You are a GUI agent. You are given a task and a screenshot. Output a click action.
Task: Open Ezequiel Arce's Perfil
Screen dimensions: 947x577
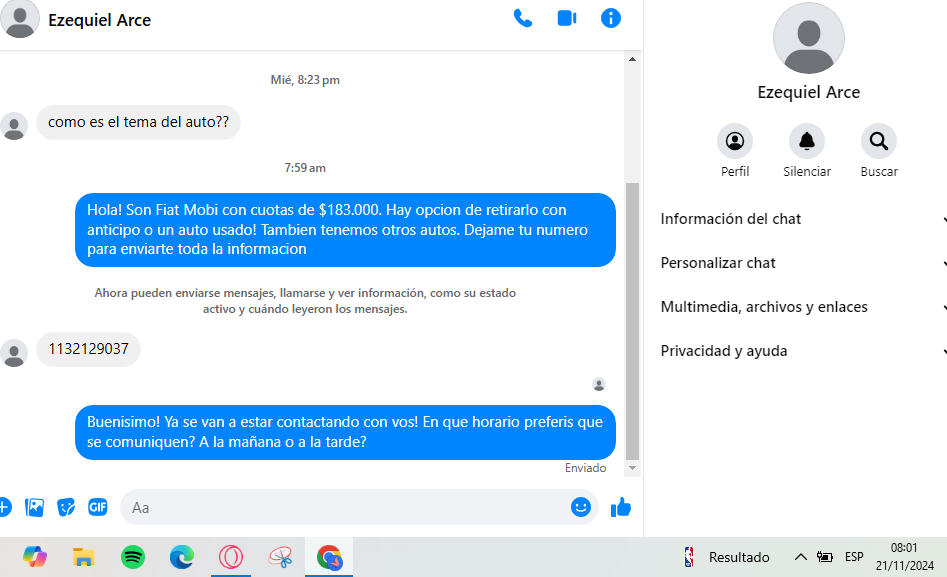point(735,142)
